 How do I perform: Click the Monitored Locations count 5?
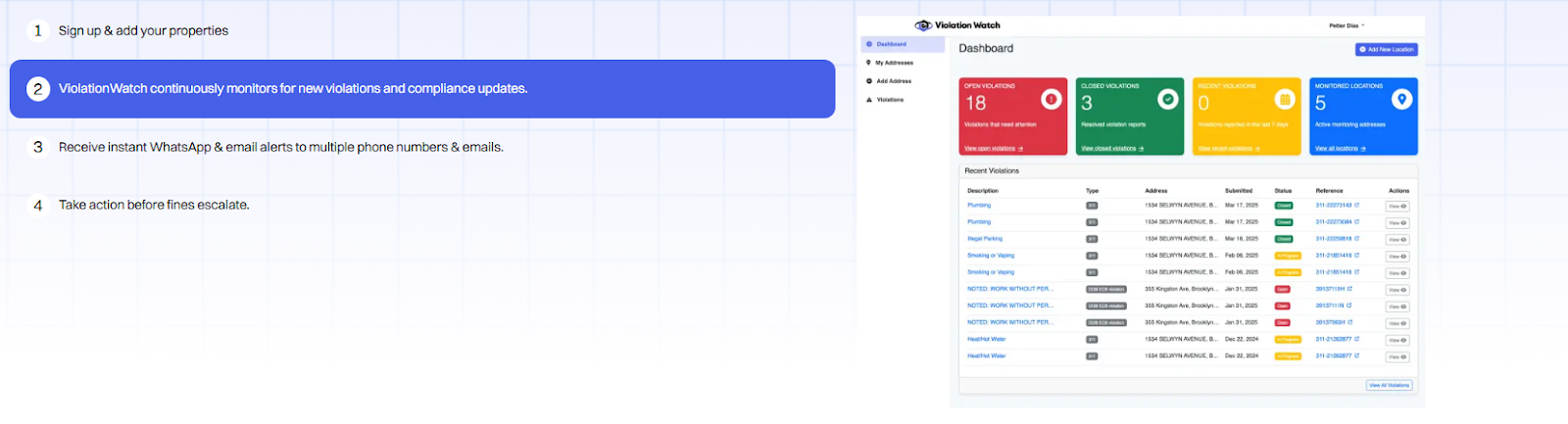pyautogui.click(x=1321, y=103)
